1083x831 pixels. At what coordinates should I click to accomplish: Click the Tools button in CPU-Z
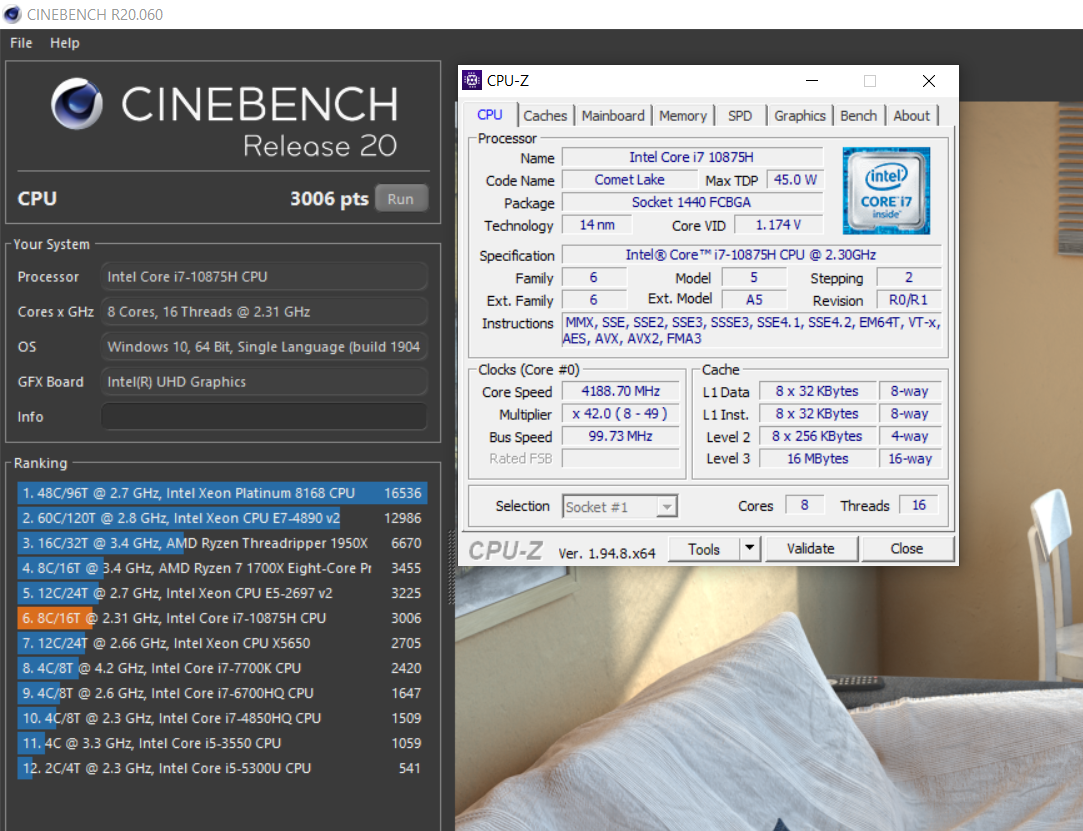click(704, 549)
